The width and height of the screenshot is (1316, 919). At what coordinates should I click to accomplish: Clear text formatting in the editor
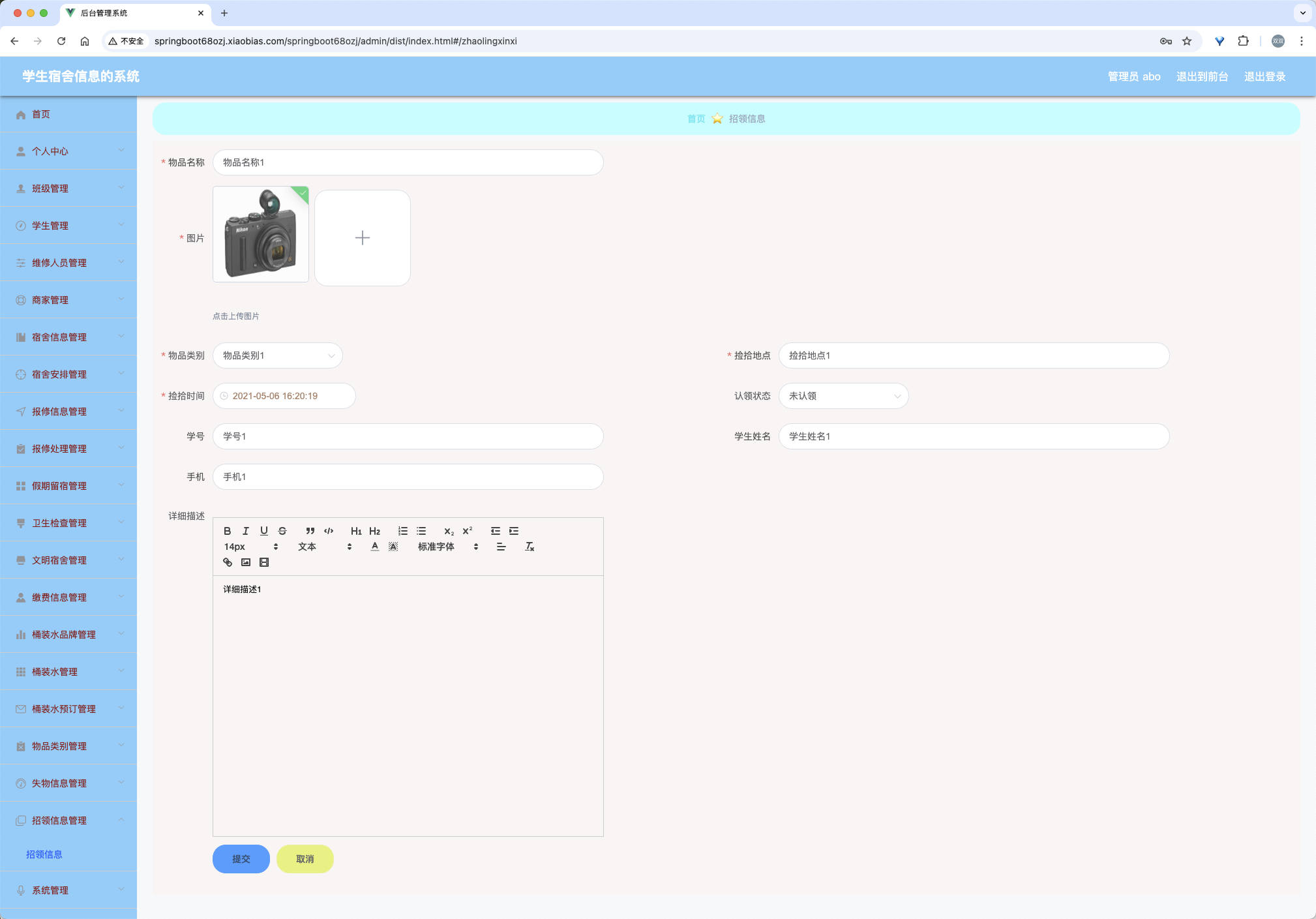(530, 547)
